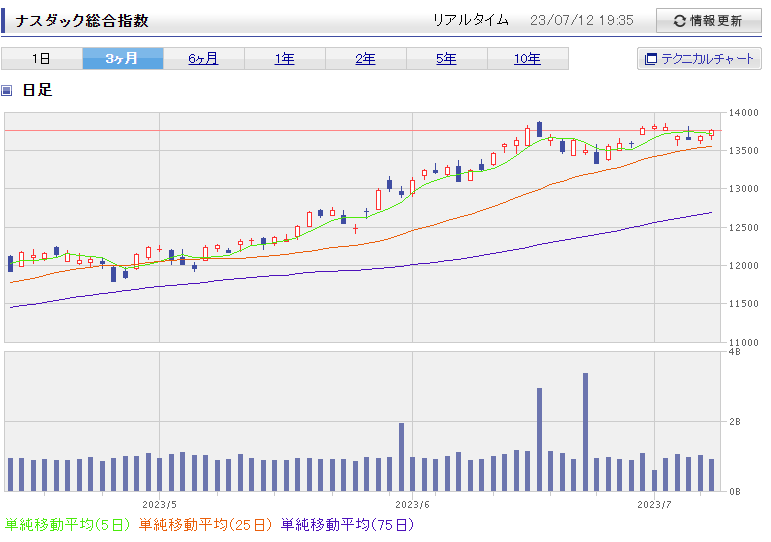Viewport: 771px width, 542px height.
Task: Show the 10年 chart range
Action: 527,59
